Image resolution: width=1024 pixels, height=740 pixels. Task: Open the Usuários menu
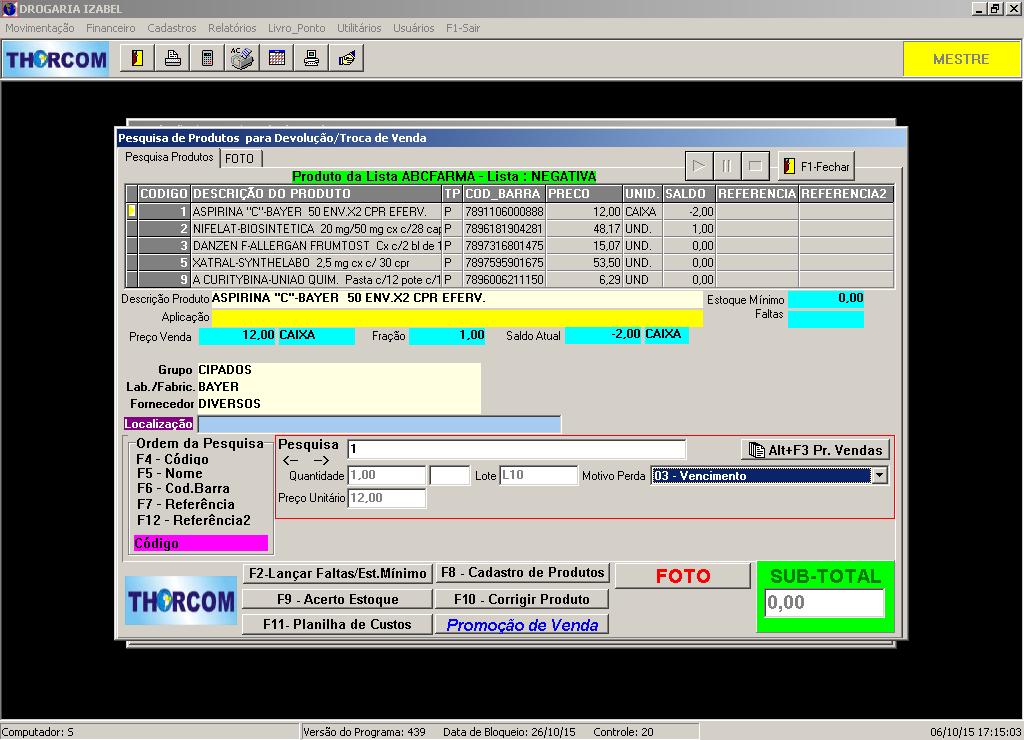(x=413, y=28)
